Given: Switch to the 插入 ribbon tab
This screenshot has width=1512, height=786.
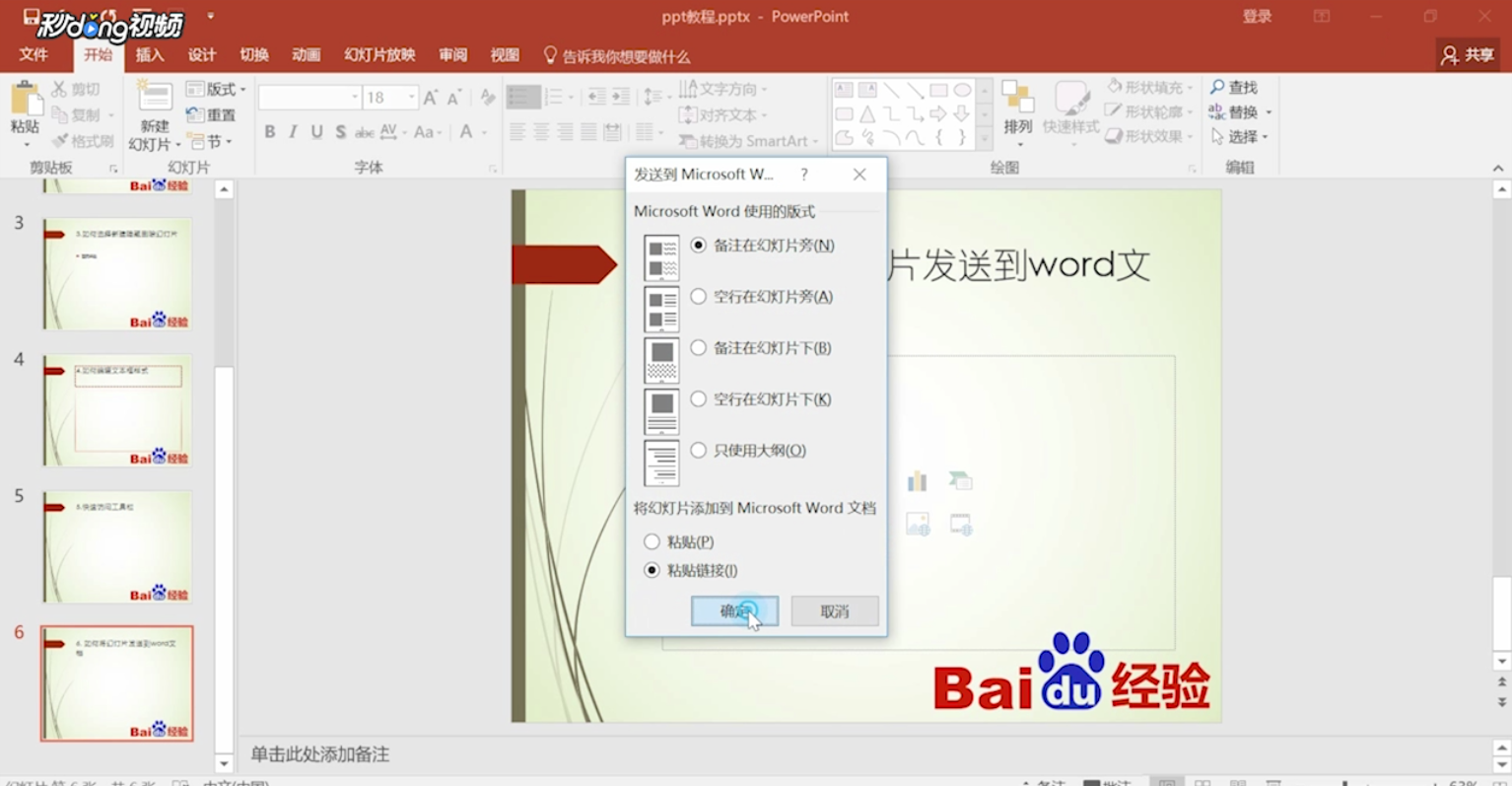Looking at the screenshot, I should [x=150, y=55].
